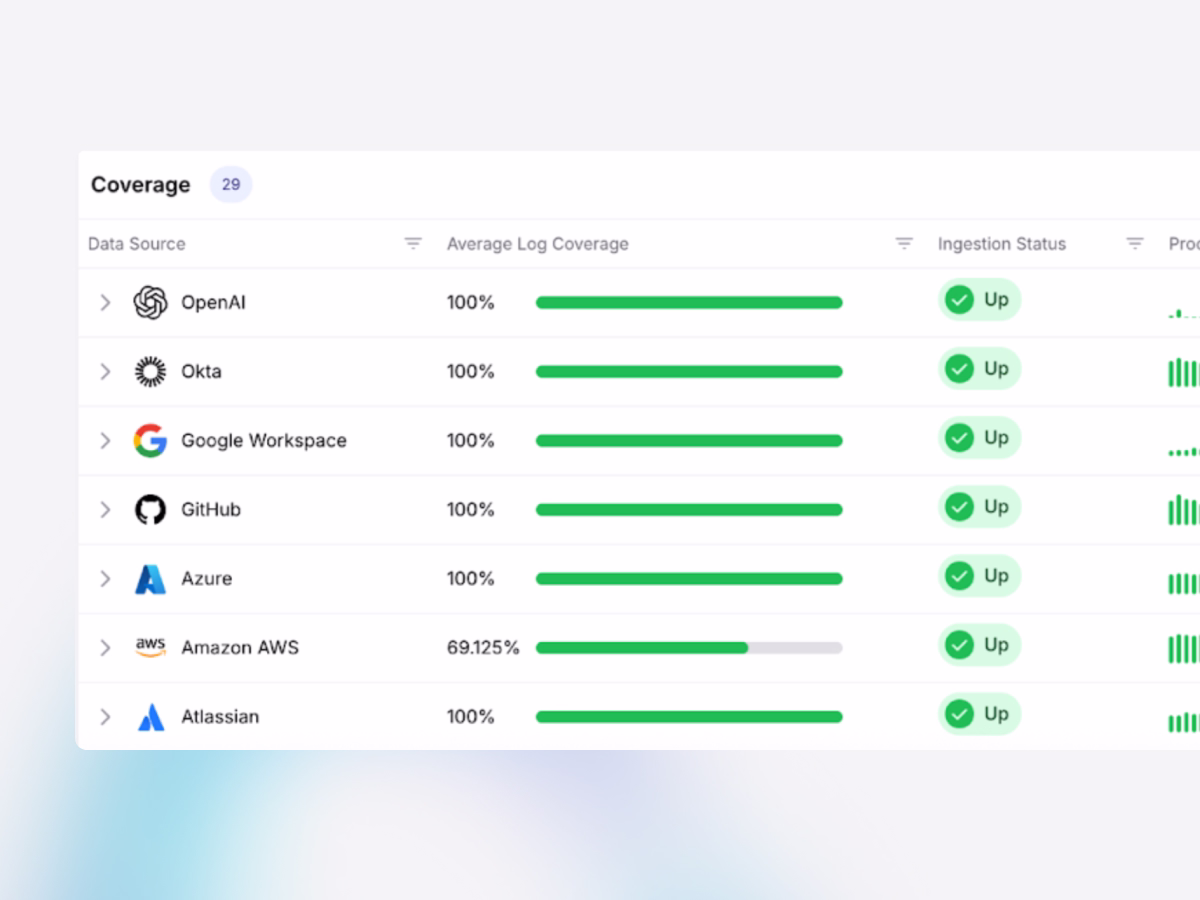Image resolution: width=1200 pixels, height=900 pixels.
Task: Click the green check icon in Atlassian row
Action: pyautogui.click(x=959, y=713)
